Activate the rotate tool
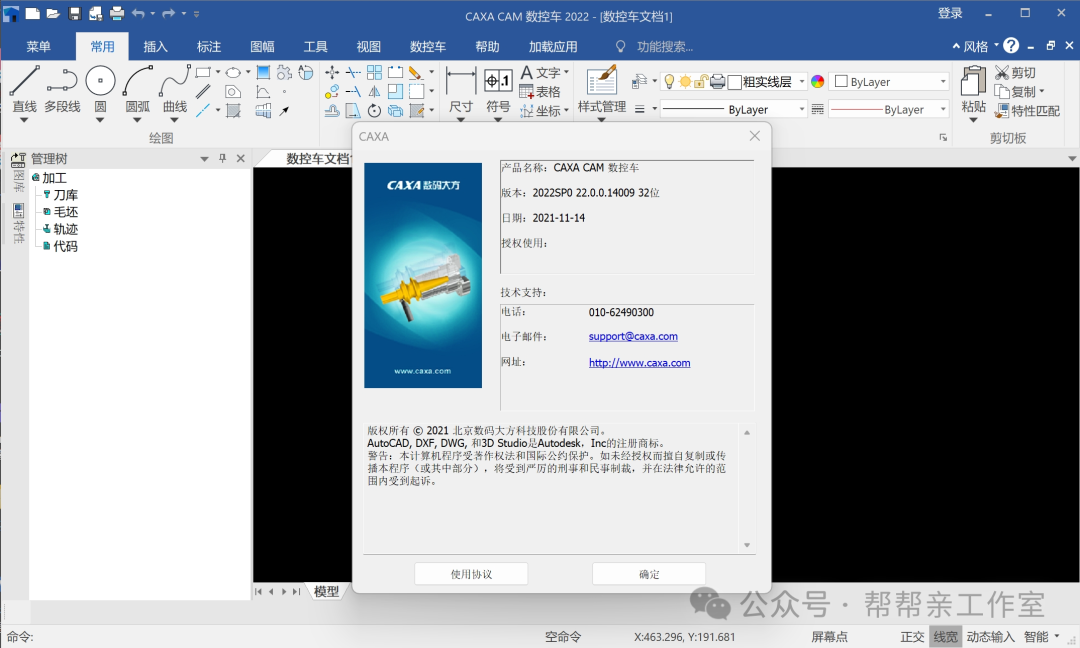This screenshot has width=1080, height=648. coord(374,110)
